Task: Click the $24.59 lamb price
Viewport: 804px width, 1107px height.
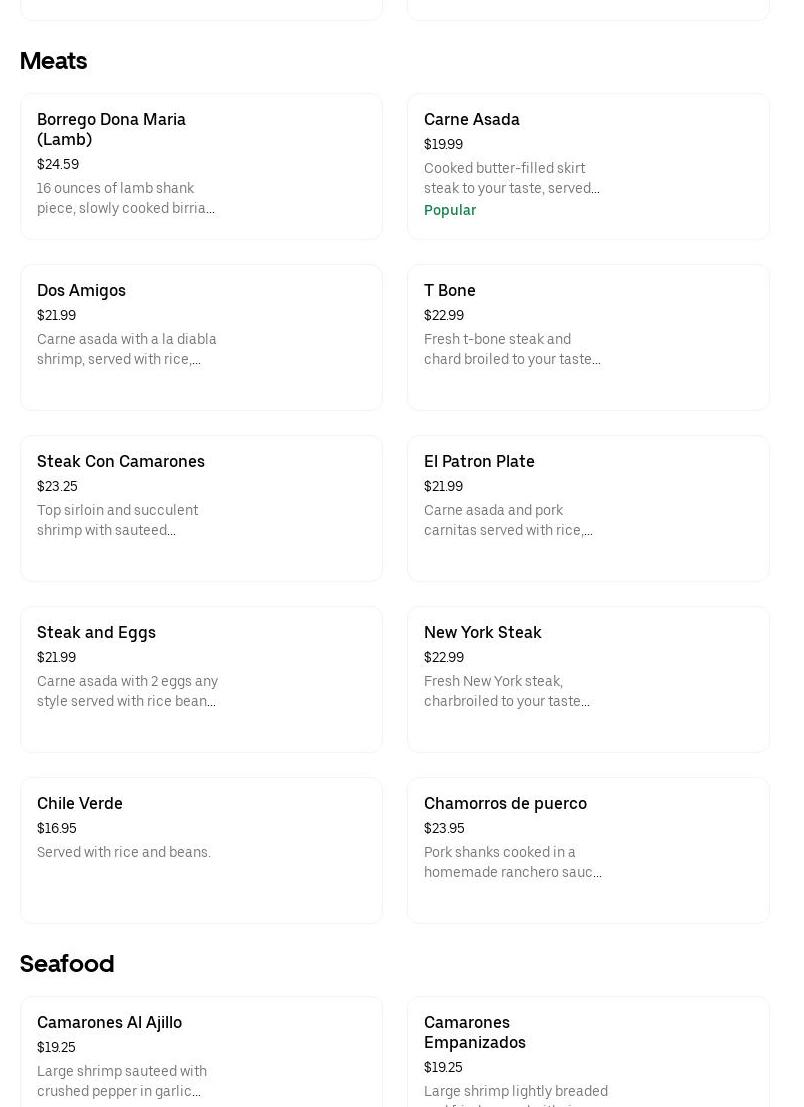Action: 58,164
